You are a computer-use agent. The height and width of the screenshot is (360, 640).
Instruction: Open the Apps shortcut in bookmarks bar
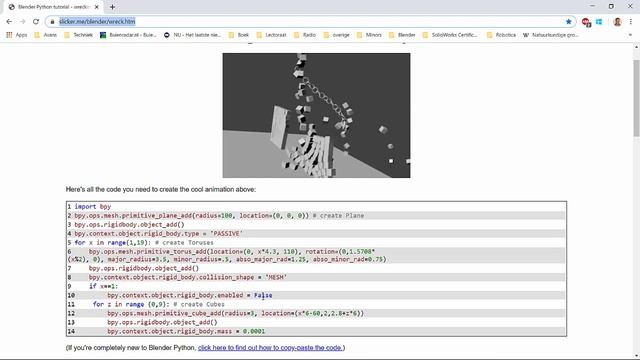pos(17,35)
